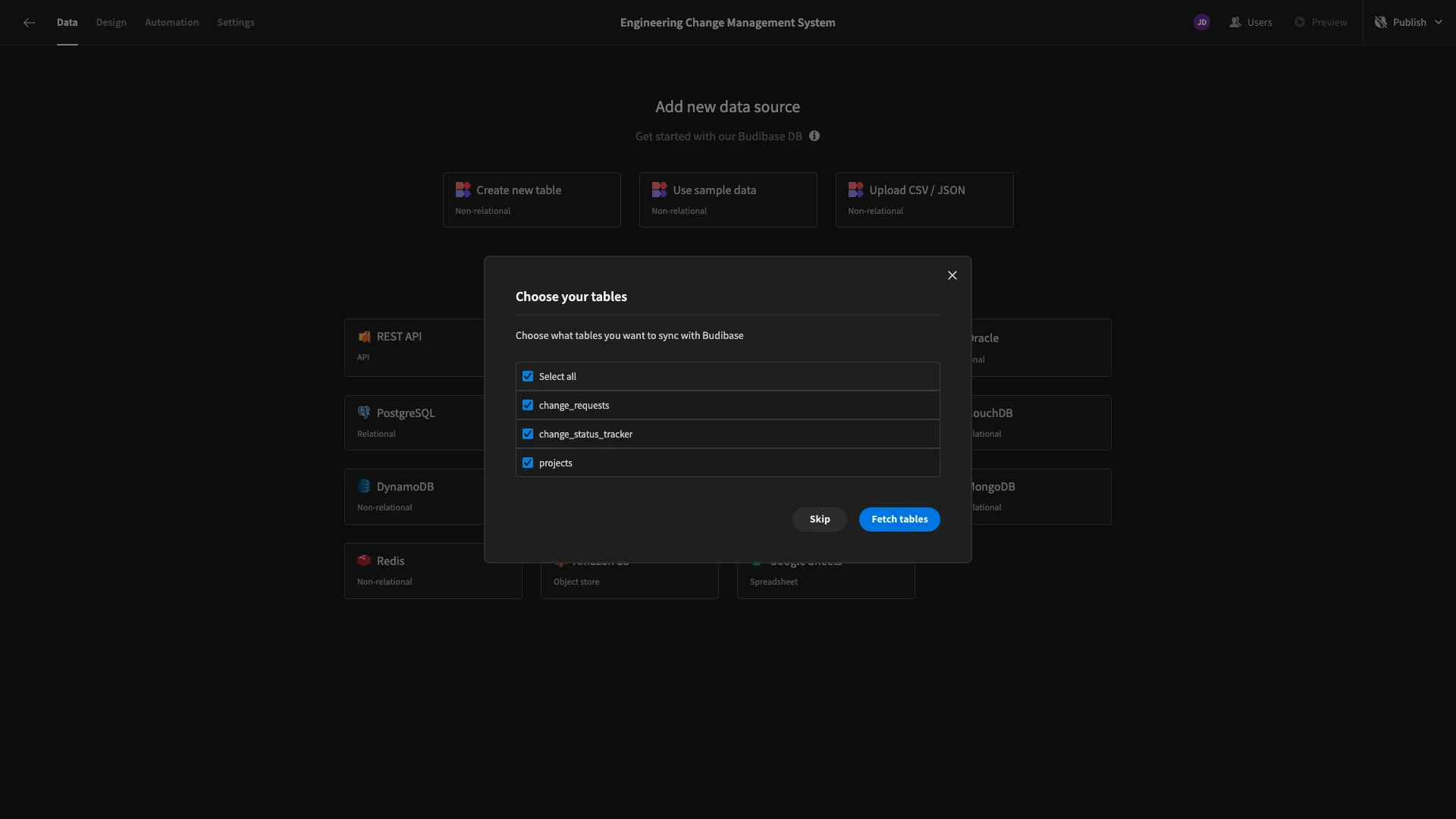The height and width of the screenshot is (819, 1456).
Task: Select the Create new table card
Action: pyautogui.click(x=532, y=199)
